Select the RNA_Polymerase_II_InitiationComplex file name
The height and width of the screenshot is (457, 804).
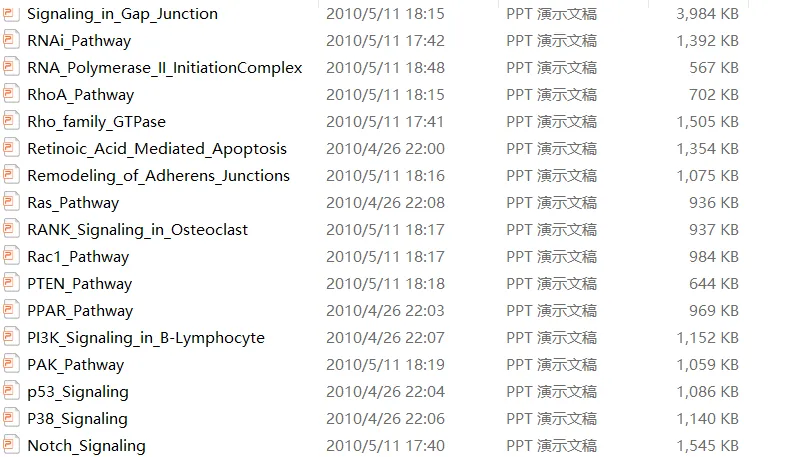164,68
